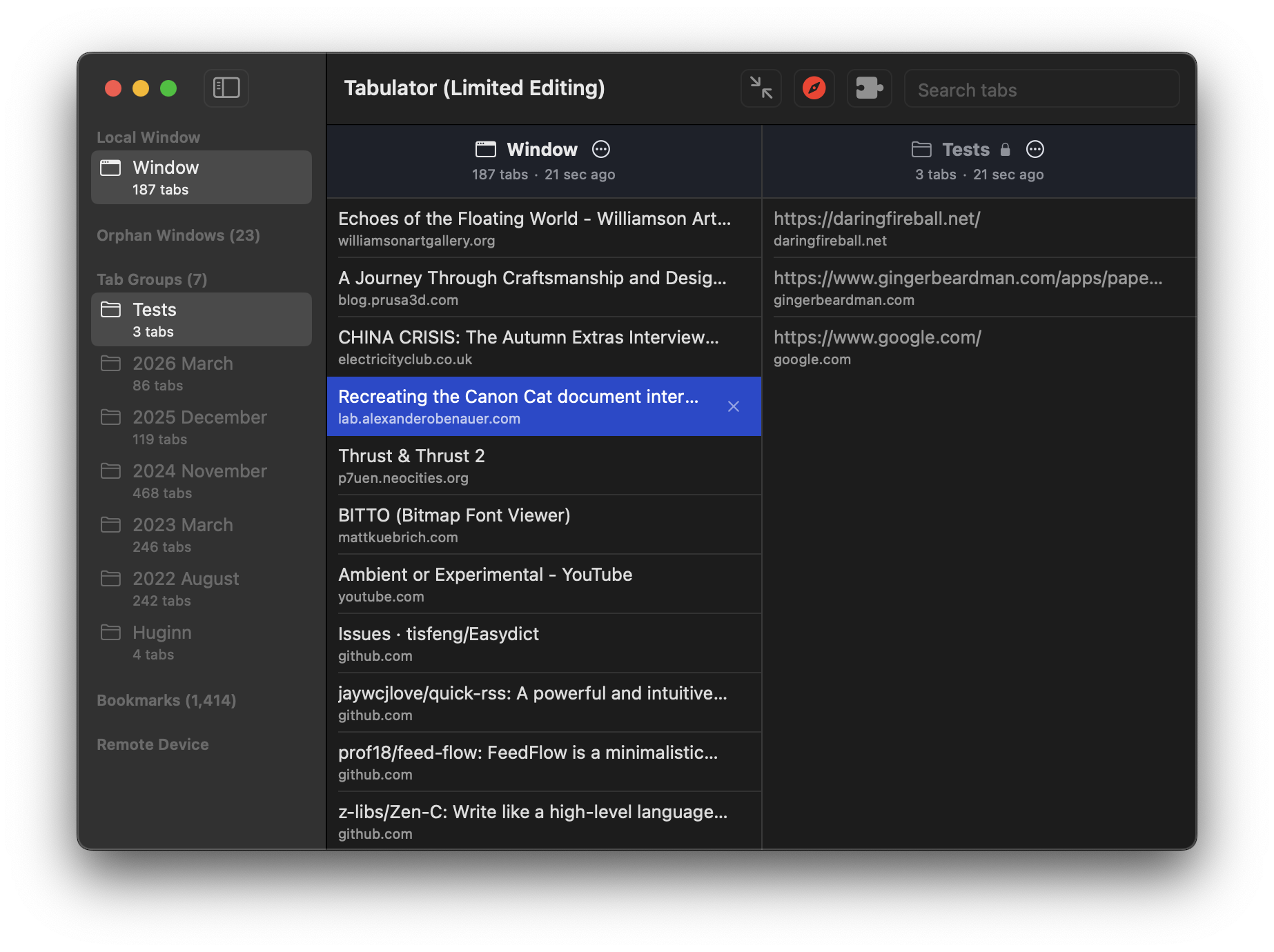Open the 2024 November tab group

pyautogui.click(x=202, y=481)
